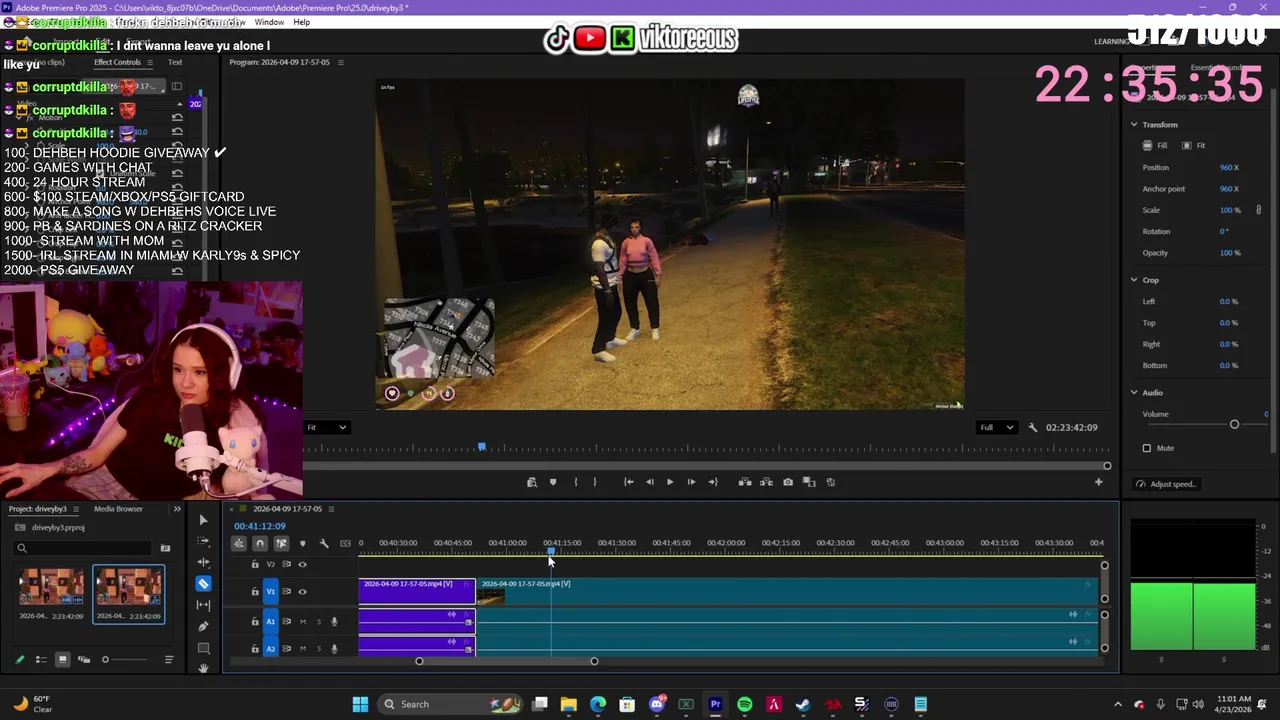Screen dimensions: 1280x720
Task: Click Mark In in the Program monitor
Action: (x=575, y=482)
